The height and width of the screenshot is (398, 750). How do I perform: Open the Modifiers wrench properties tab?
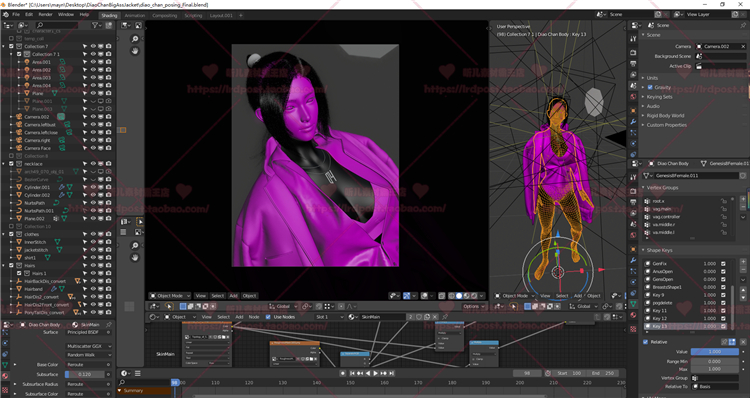pyautogui.click(x=633, y=122)
